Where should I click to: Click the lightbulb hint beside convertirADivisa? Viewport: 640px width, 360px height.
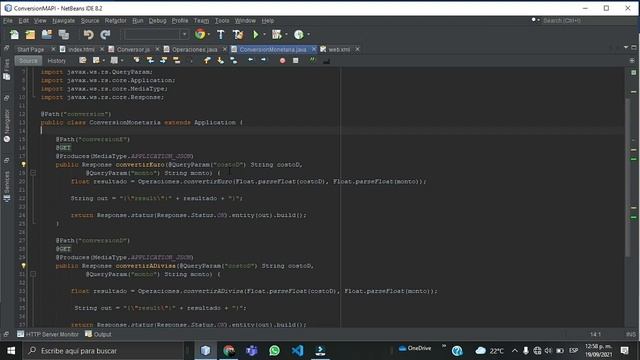23,266
